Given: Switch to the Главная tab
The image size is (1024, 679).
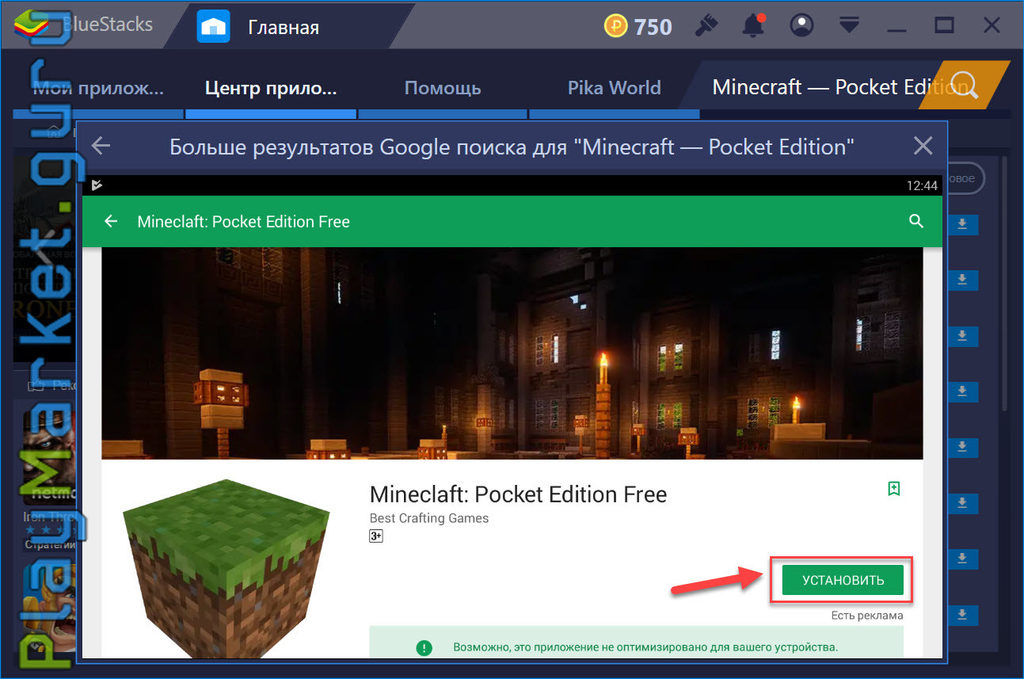Looking at the screenshot, I should click(283, 27).
